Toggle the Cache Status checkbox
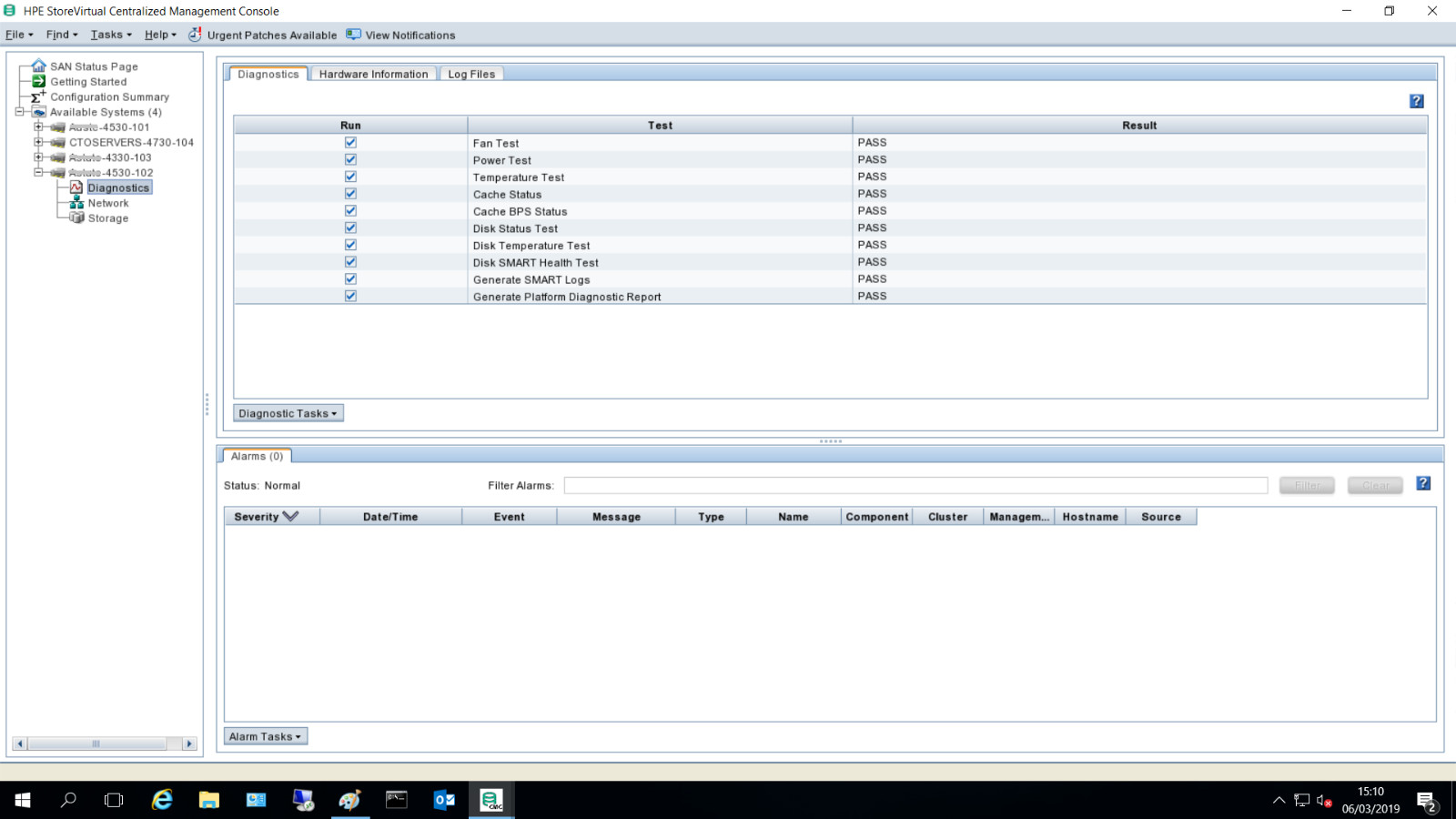The image size is (1456, 819). 350,194
